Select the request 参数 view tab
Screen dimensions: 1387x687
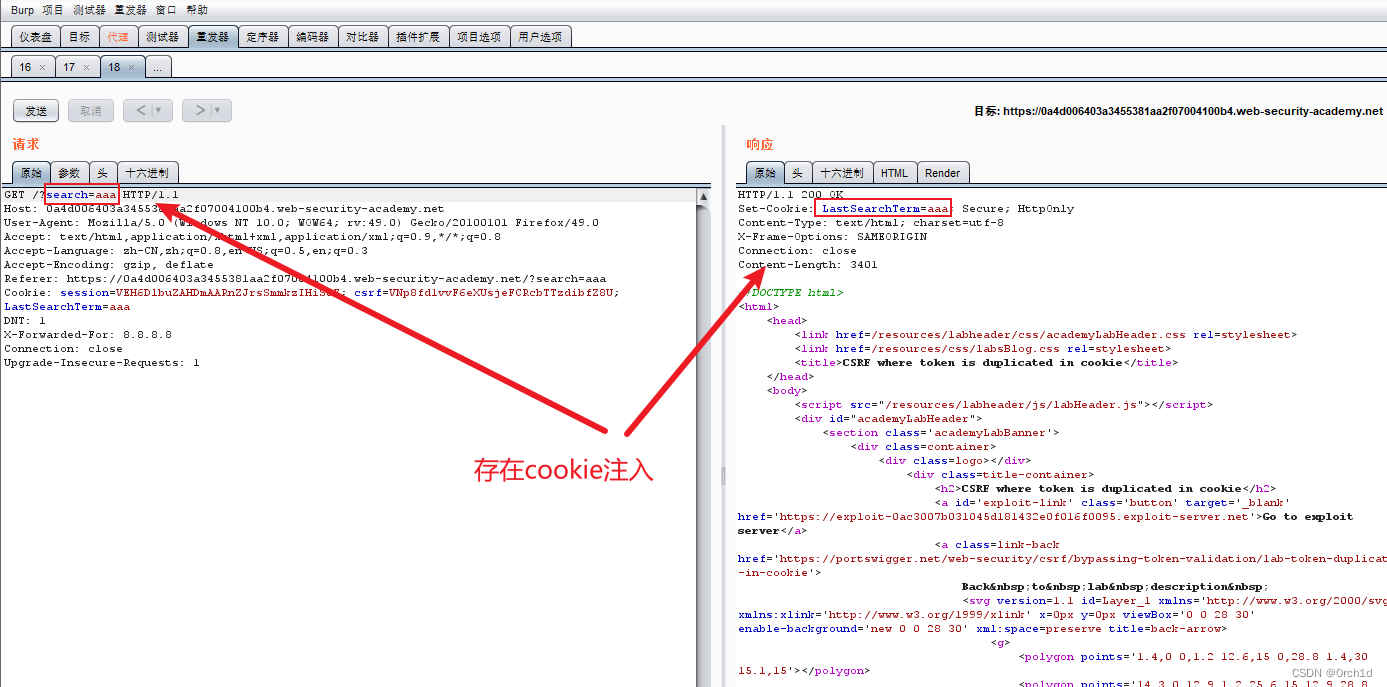[70, 173]
